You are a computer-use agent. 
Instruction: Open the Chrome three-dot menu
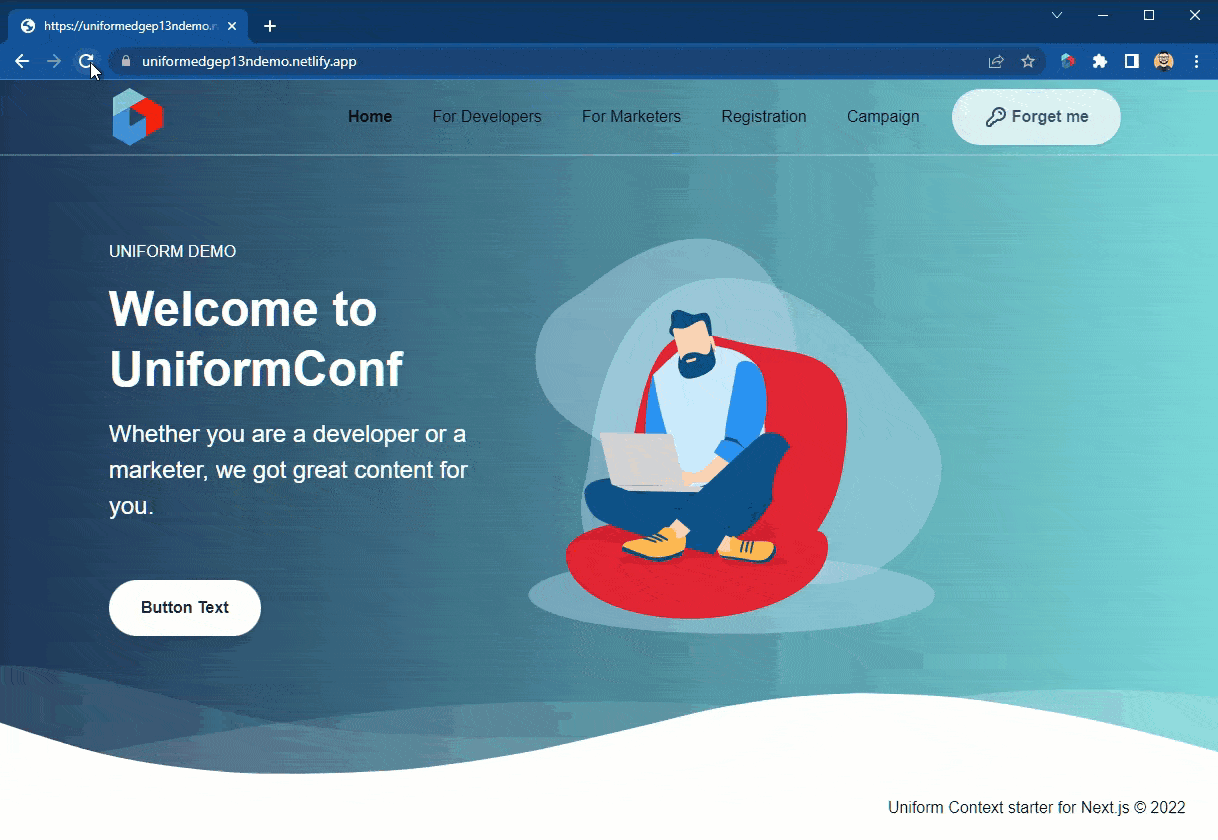pos(1196,61)
